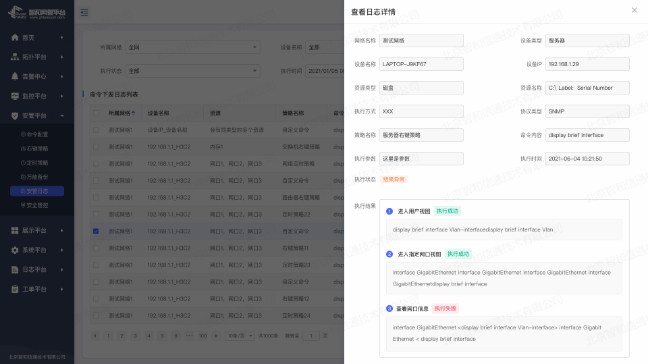Go to page 3 in pagination
This screenshot has height=364, width=648.
point(135,336)
